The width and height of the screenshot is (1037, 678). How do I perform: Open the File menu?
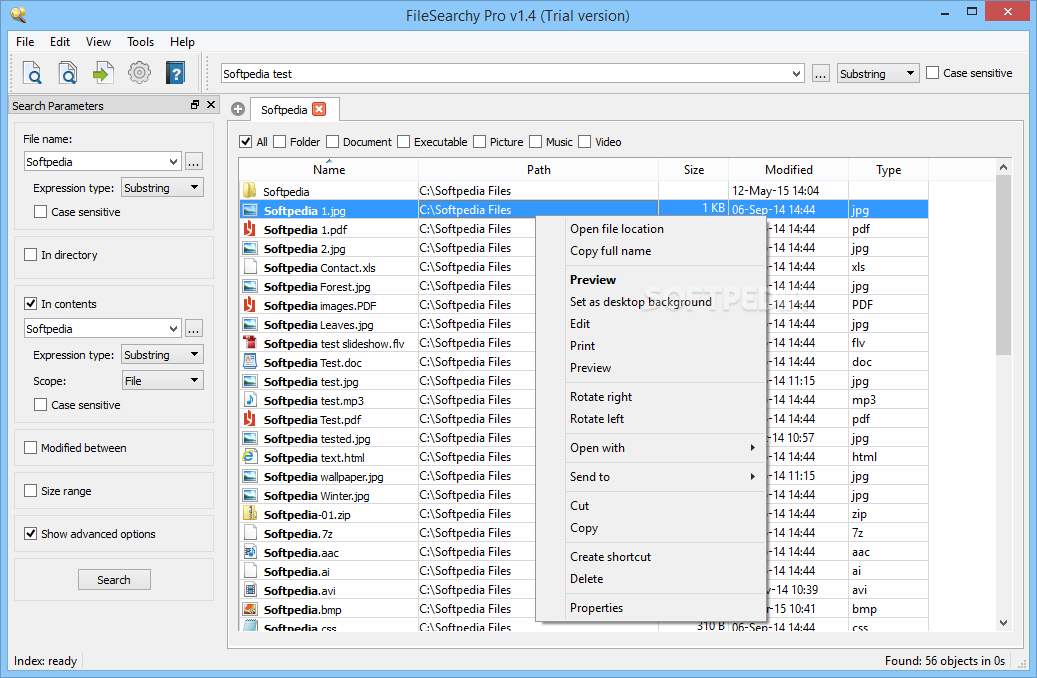coord(25,42)
